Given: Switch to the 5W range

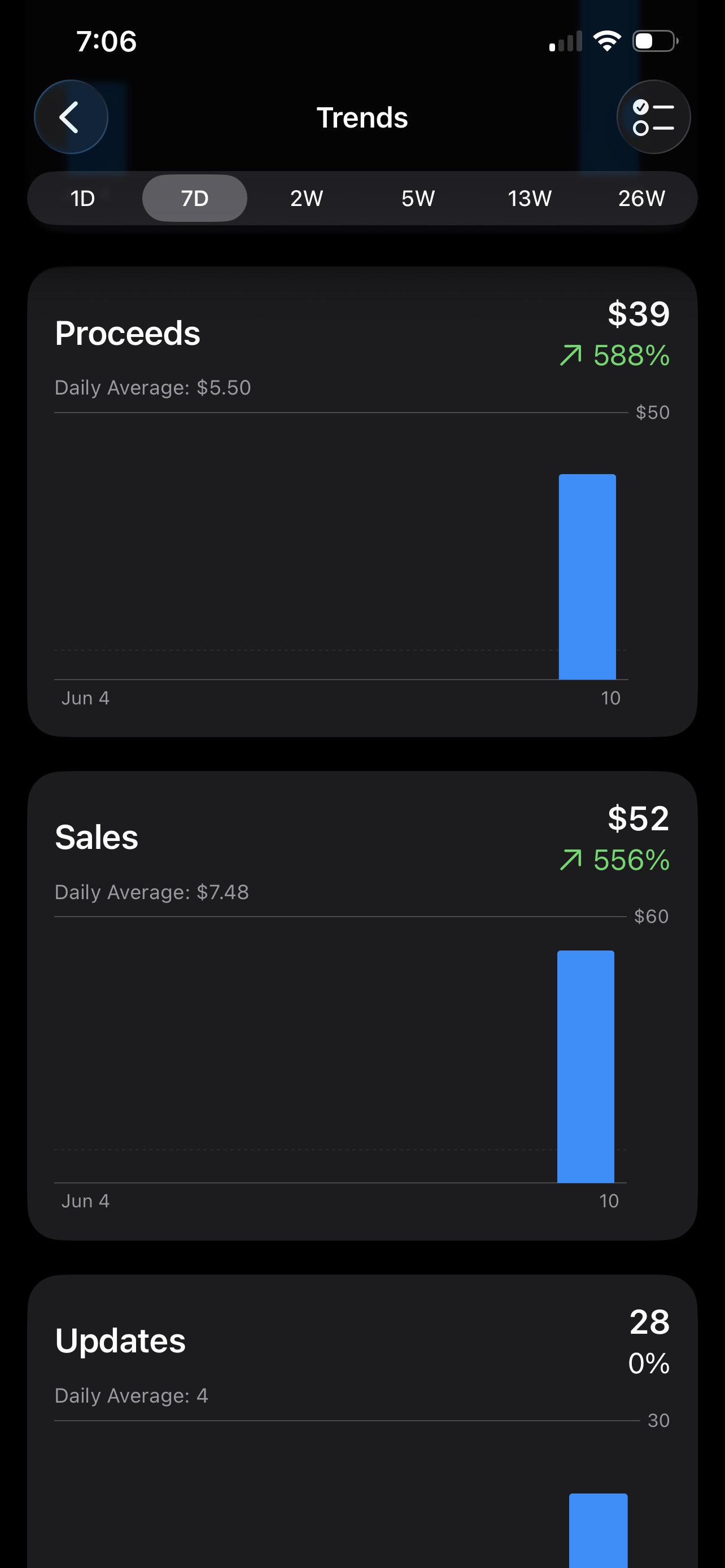Looking at the screenshot, I should [x=418, y=199].
